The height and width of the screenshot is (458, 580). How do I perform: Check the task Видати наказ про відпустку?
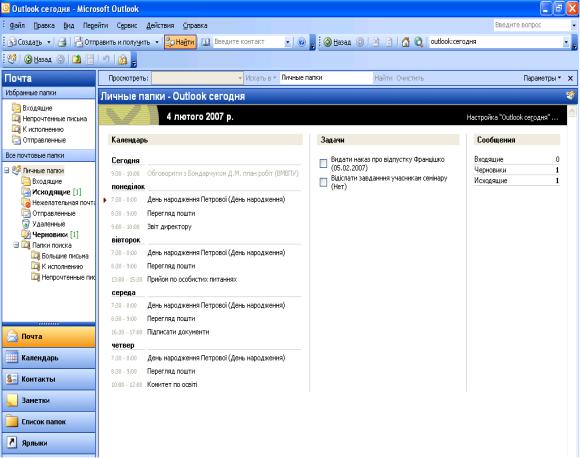pyautogui.click(x=323, y=164)
